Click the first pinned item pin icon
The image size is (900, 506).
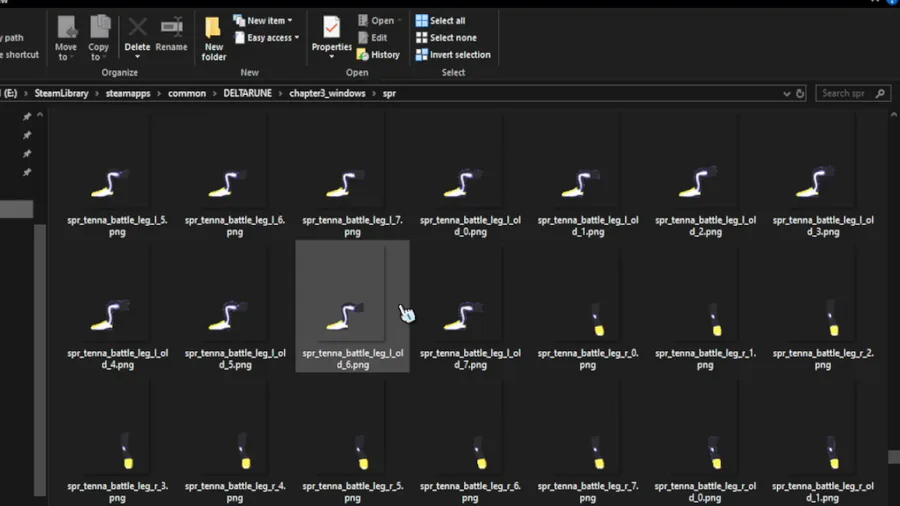click(26, 116)
